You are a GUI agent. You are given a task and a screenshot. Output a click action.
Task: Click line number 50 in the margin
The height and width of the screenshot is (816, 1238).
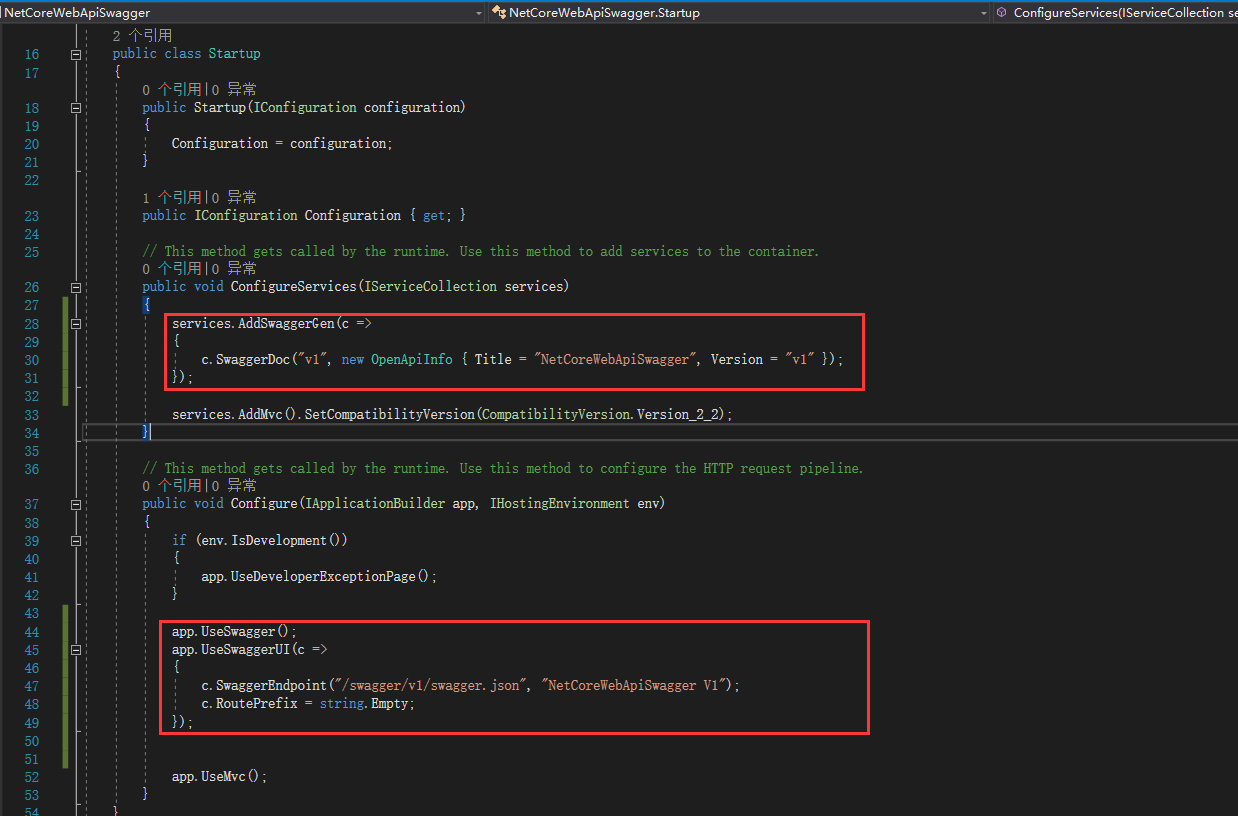pos(31,741)
